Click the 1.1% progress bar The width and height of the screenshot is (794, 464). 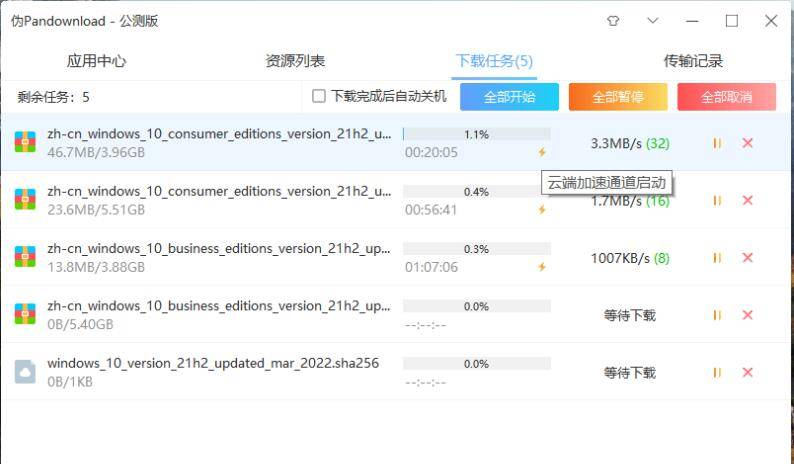476,134
